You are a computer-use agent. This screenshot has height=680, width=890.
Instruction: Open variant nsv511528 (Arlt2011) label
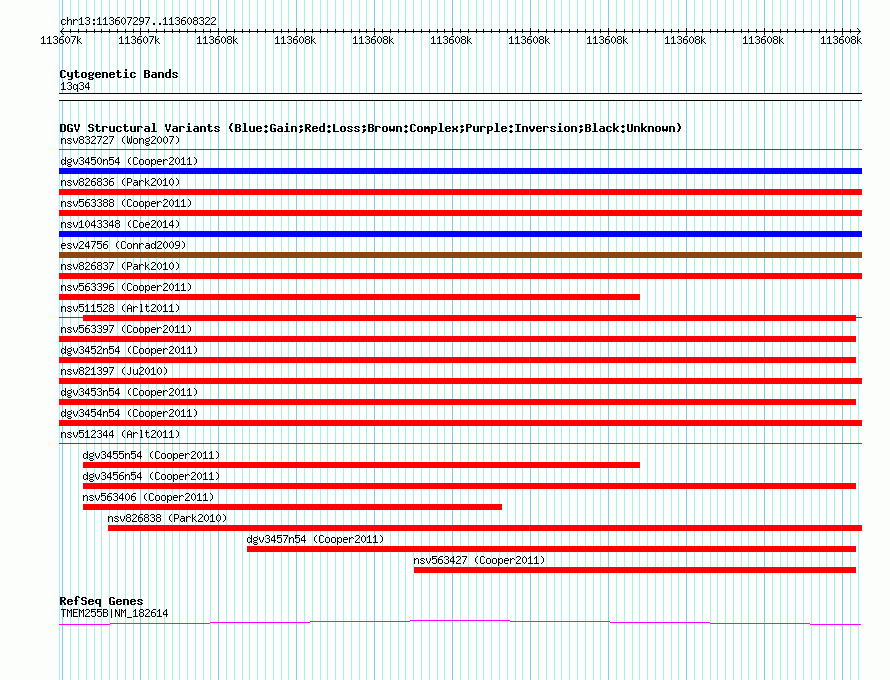(120, 308)
